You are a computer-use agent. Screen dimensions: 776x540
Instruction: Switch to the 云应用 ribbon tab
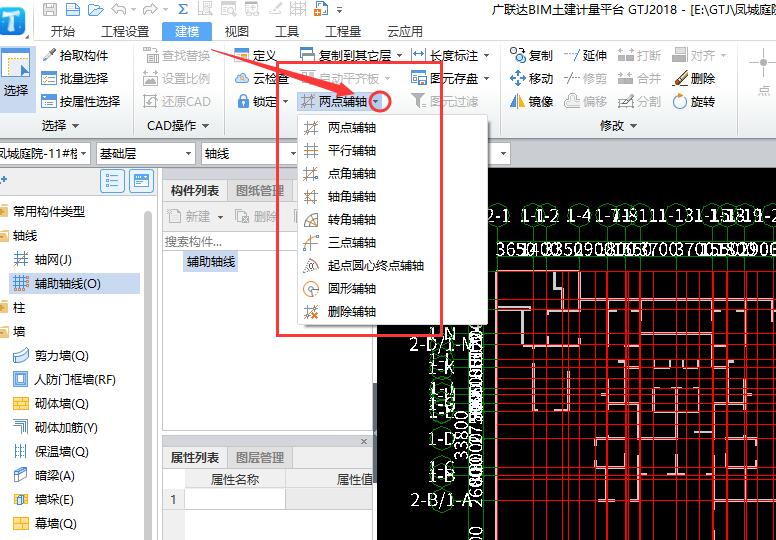pyautogui.click(x=405, y=32)
